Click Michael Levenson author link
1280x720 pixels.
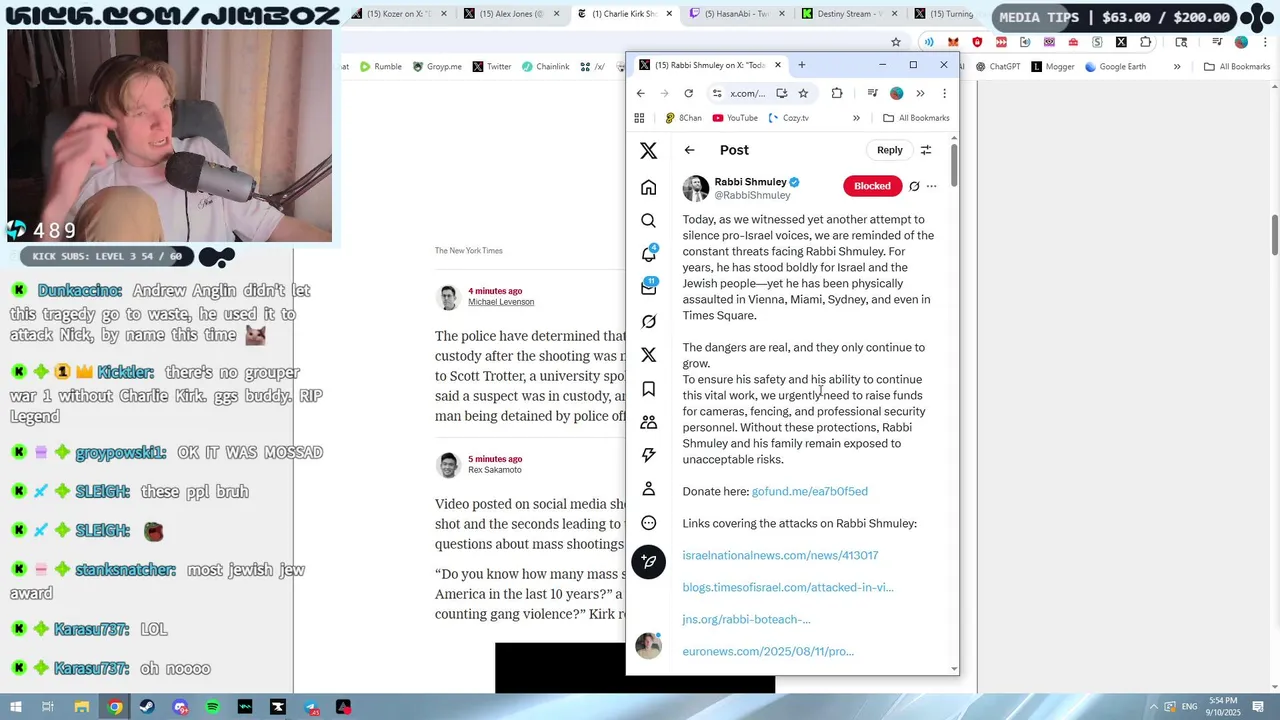(x=501, y=302)
